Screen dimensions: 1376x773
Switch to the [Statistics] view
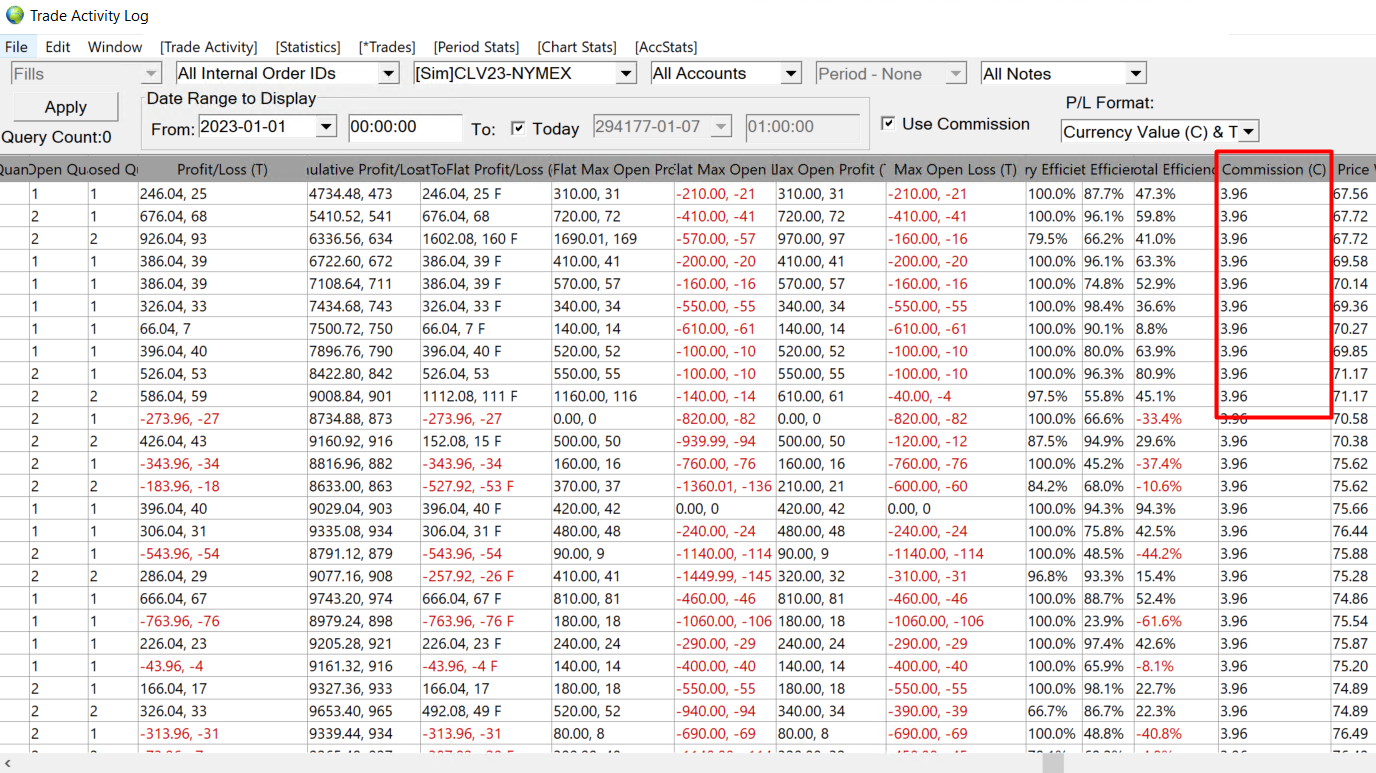pyautogui.click(x=308, y=47)
